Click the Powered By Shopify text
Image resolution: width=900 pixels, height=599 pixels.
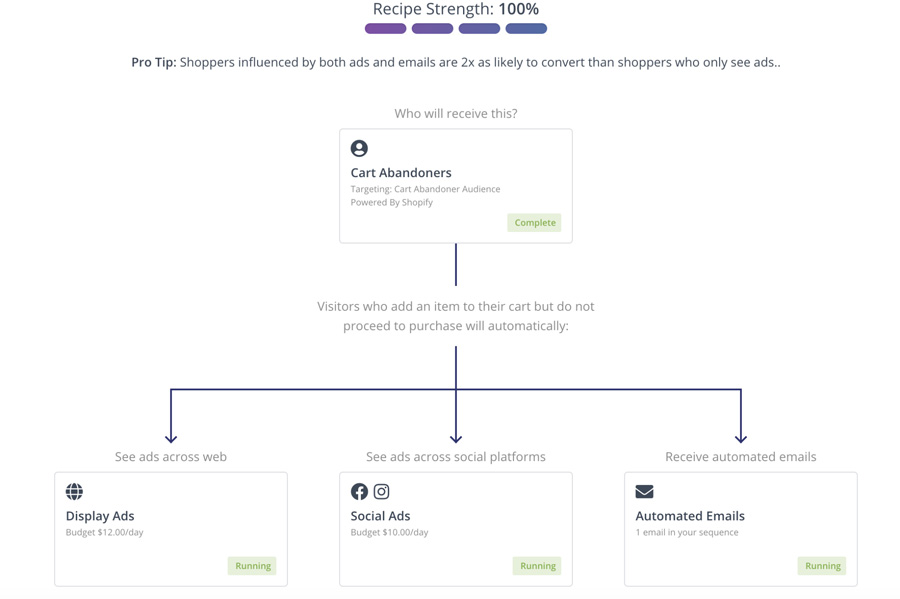click(391, 202)
